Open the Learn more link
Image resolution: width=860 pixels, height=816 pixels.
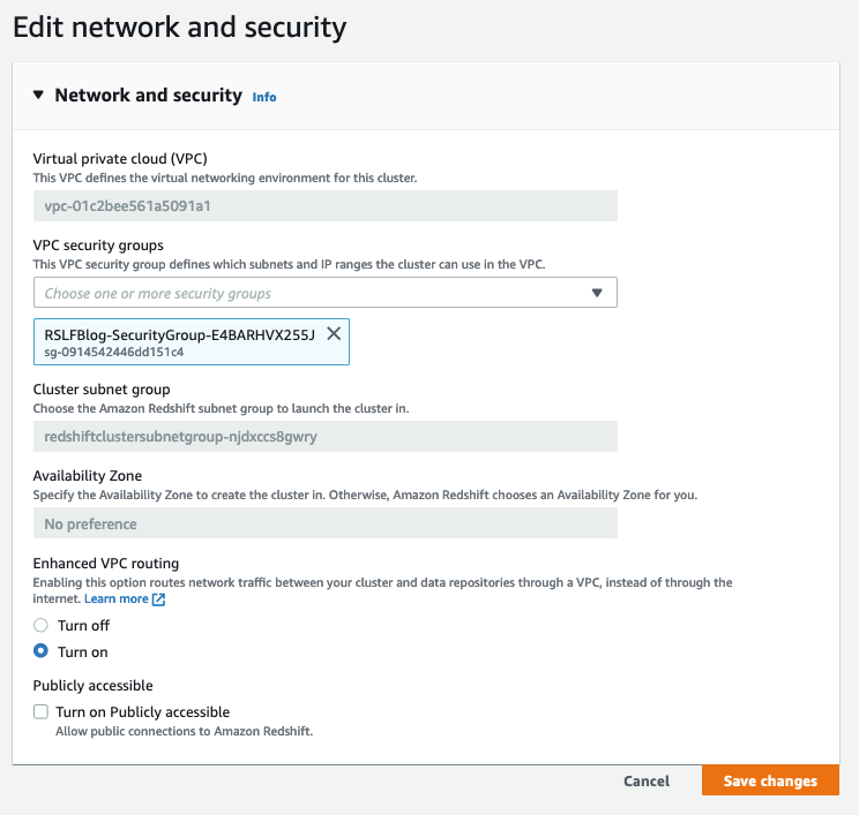(116, 598)
